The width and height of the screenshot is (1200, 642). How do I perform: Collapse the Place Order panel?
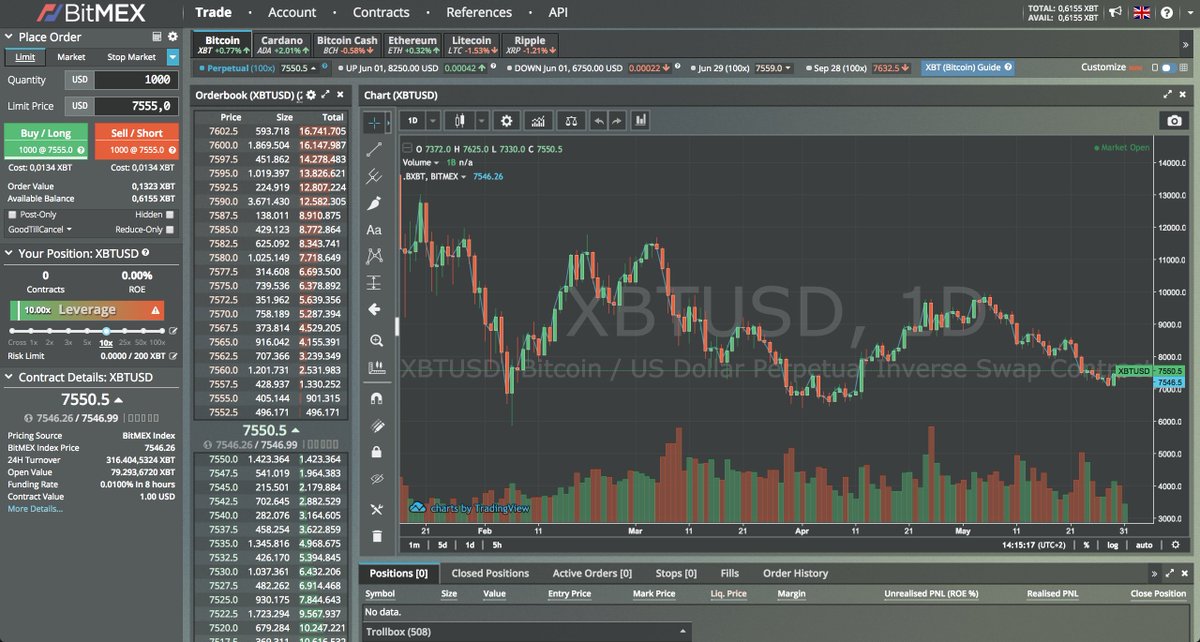[x=10, y=37]
